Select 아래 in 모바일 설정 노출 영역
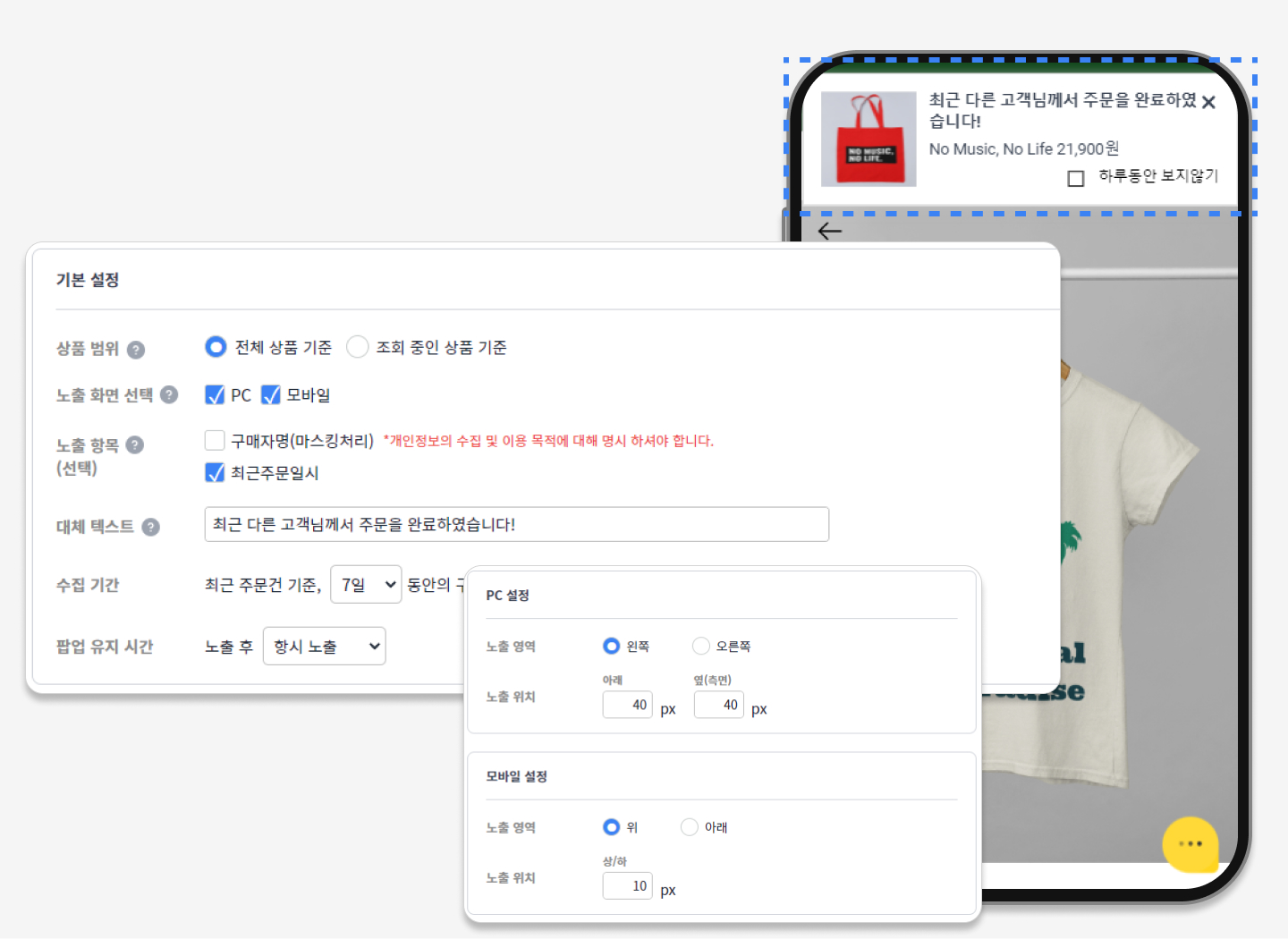 pyautogui.click(x=690, y=827)
